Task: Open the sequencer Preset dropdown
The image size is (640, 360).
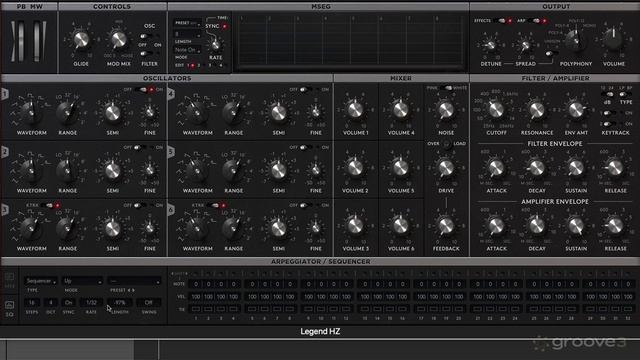Action: (x=134, y=281)
